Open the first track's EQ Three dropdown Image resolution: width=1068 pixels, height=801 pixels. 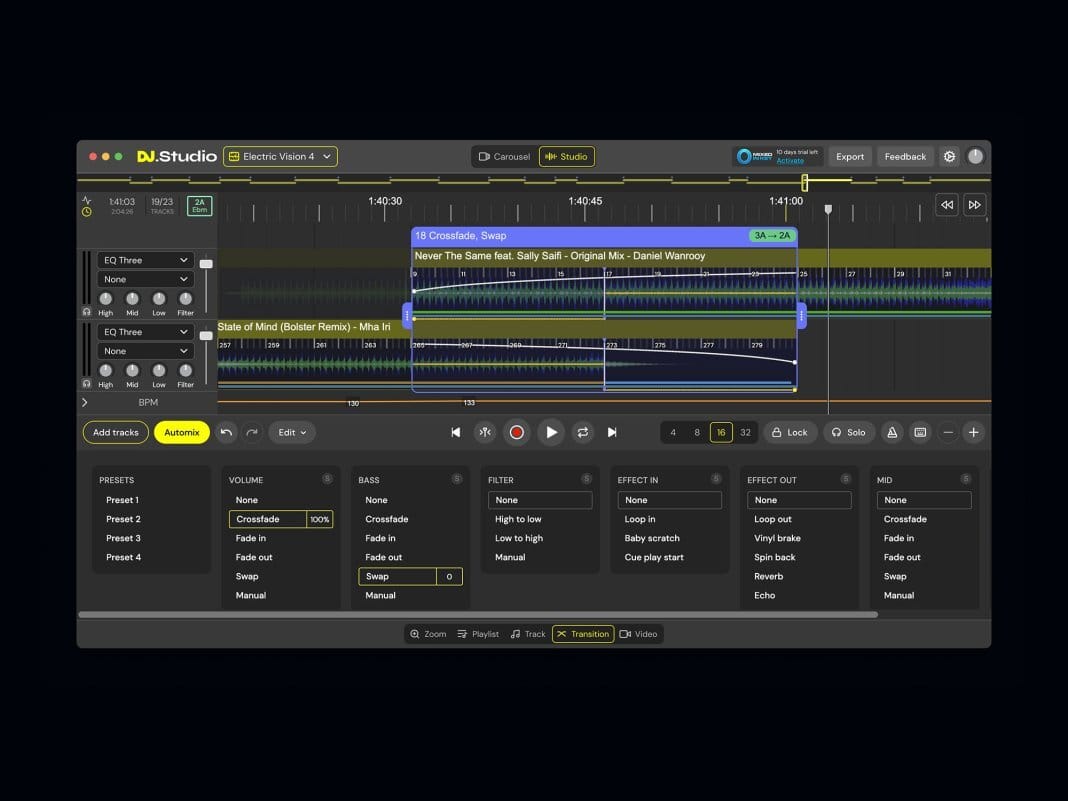tap(145, 260)
